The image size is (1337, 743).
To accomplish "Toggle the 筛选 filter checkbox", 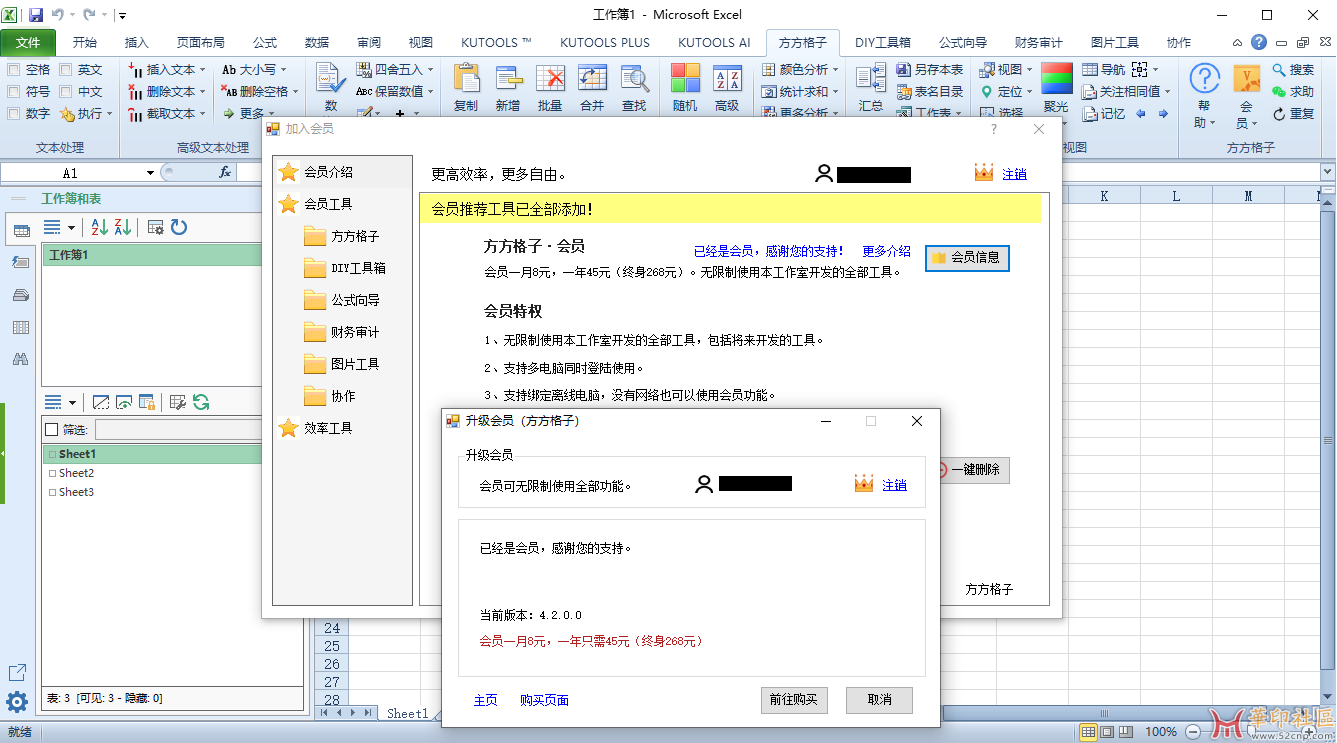I will click(50, 429).
